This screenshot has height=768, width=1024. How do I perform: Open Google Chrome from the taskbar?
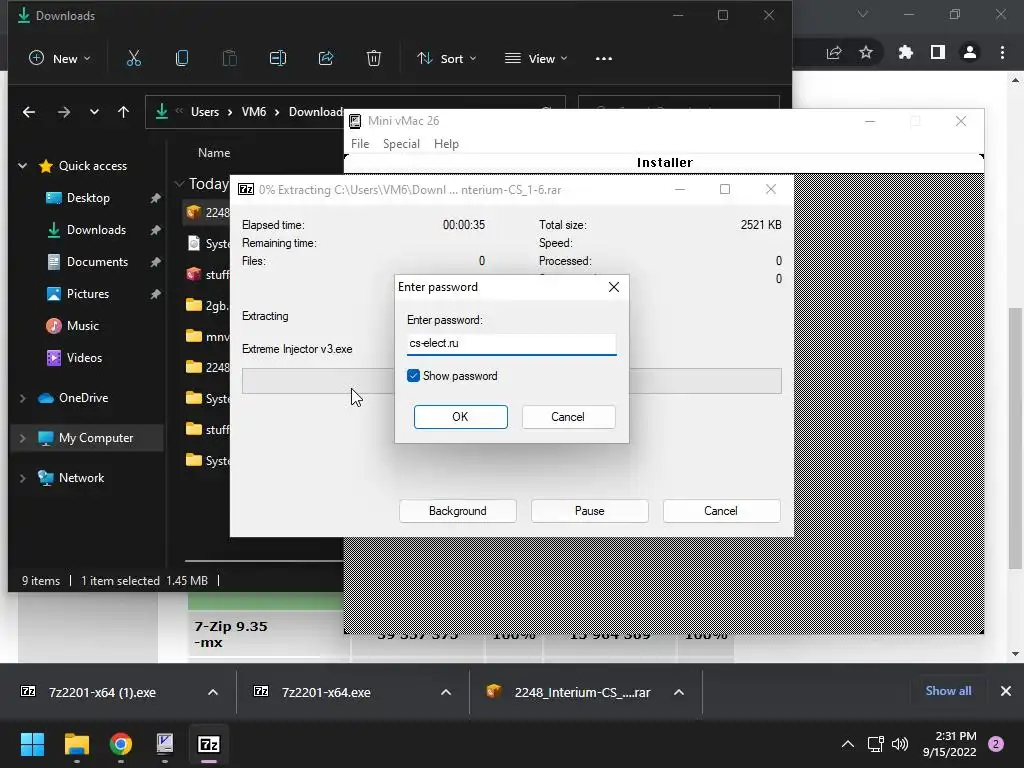(121, 744)
